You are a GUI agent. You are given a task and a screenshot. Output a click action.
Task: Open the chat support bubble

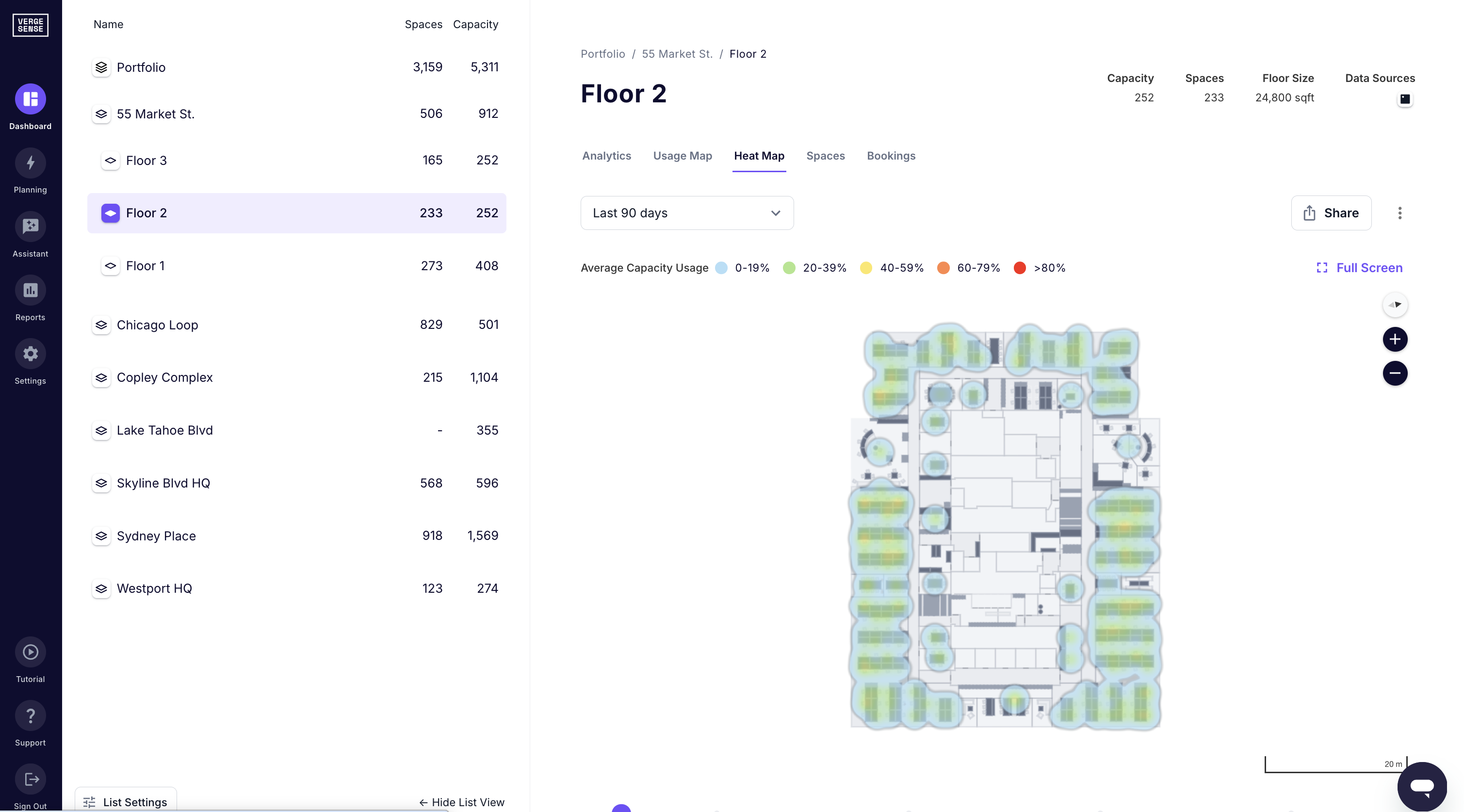[1423, 786]
